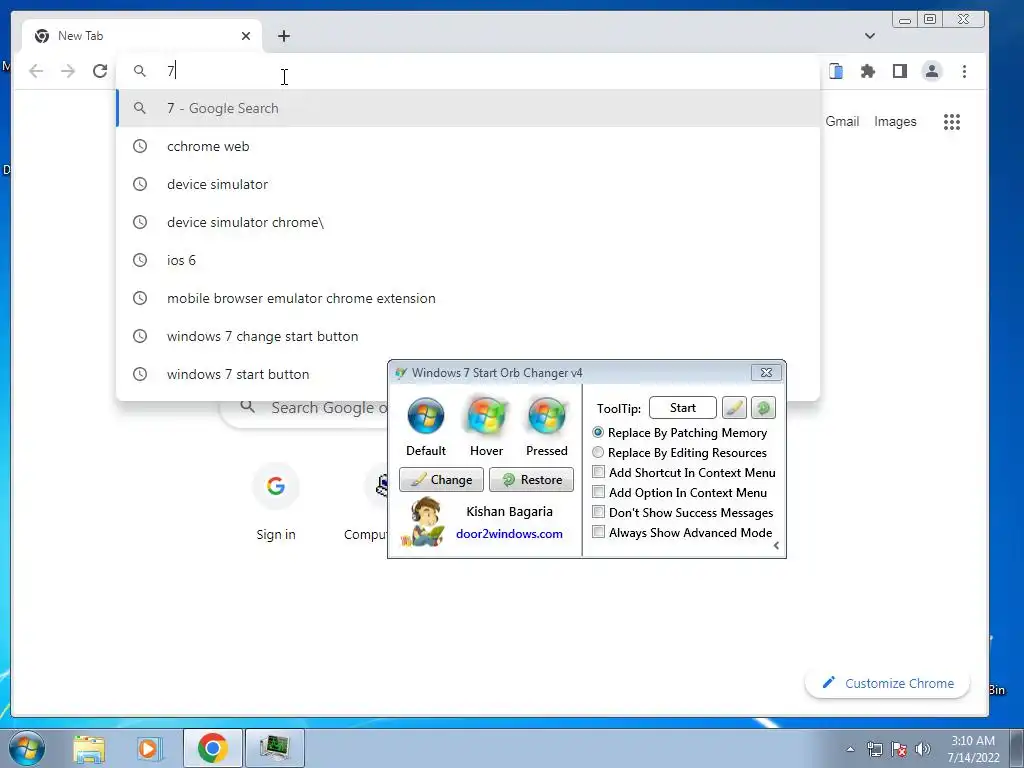
Task: Collapse advanced panel with small arrow
Action: [776, 546]
